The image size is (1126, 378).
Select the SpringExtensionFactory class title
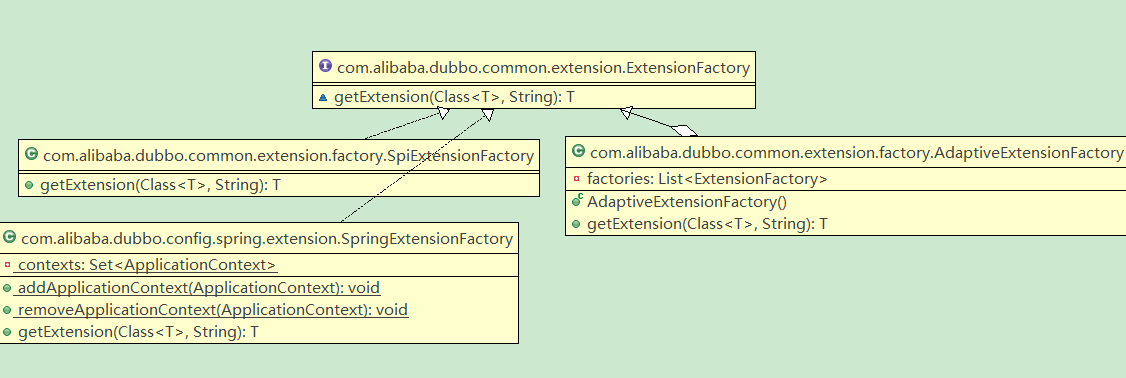267,239
